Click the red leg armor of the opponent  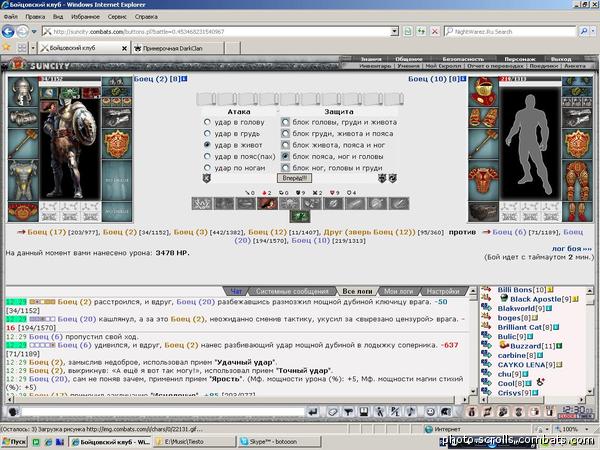pyautogui.click(x=577, y=181)
